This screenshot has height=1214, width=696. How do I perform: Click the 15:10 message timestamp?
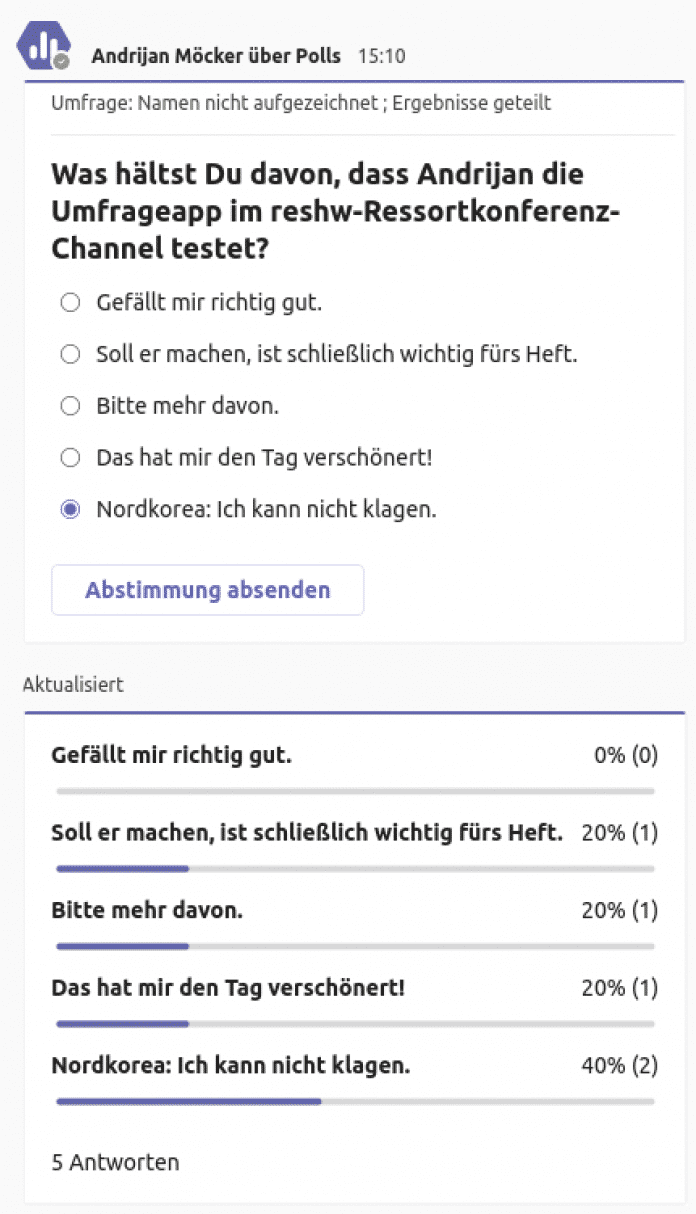381,56
